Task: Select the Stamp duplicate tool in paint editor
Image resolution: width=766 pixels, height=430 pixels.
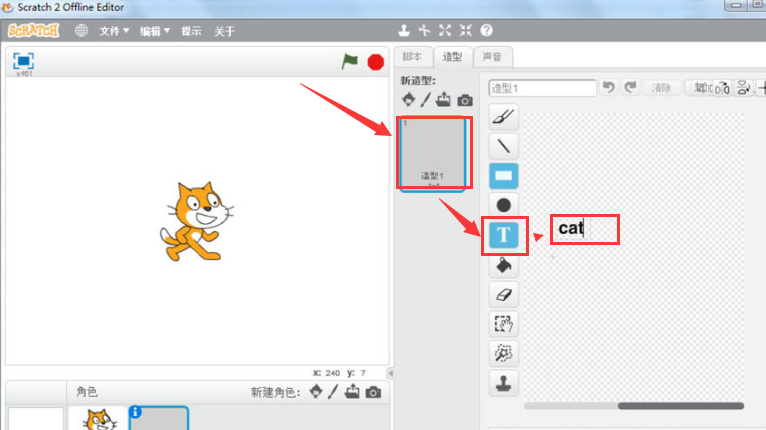Action: click(503, 383)
